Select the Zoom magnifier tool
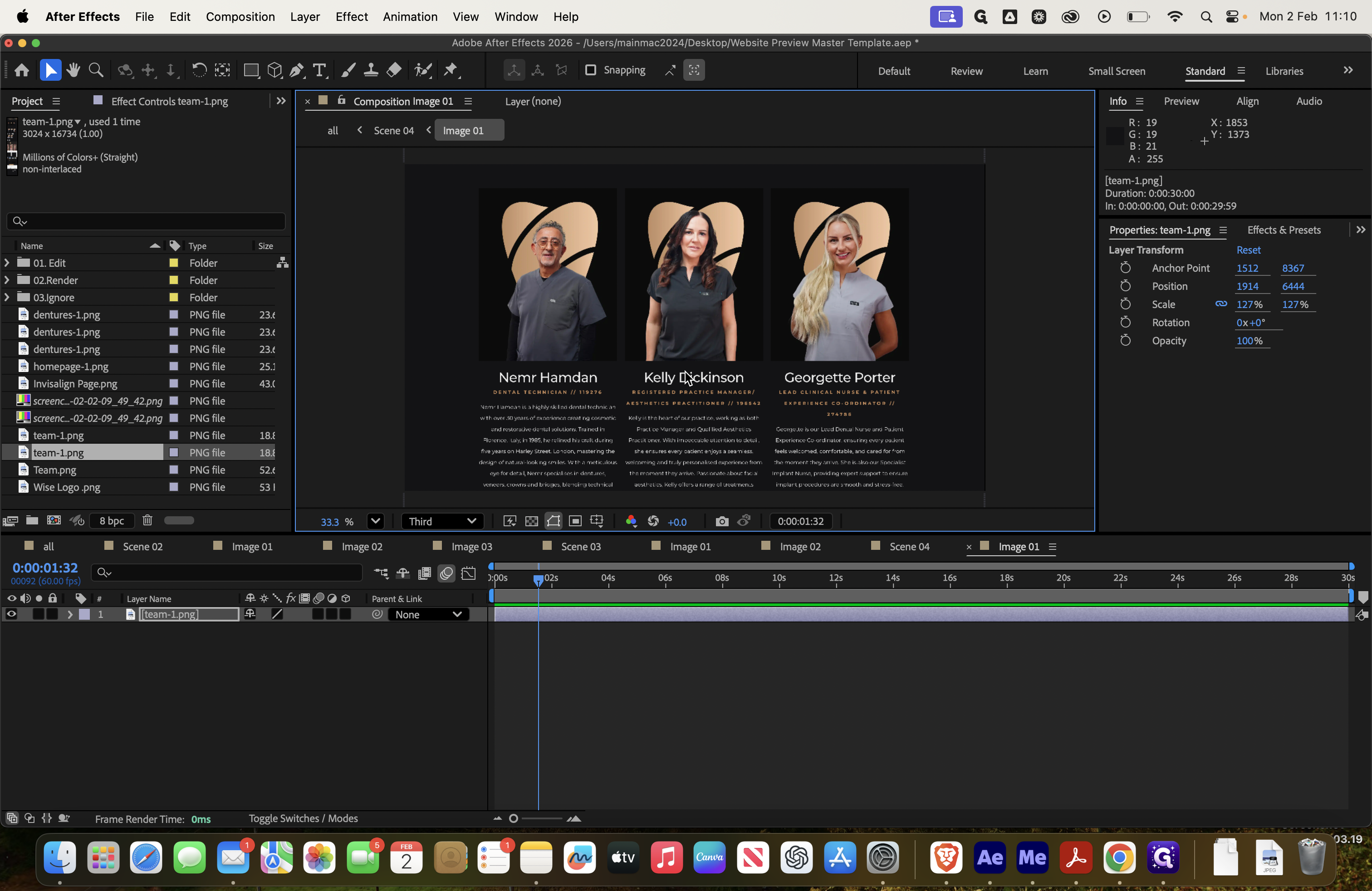 pyautogui.click(x=96, y=70)
